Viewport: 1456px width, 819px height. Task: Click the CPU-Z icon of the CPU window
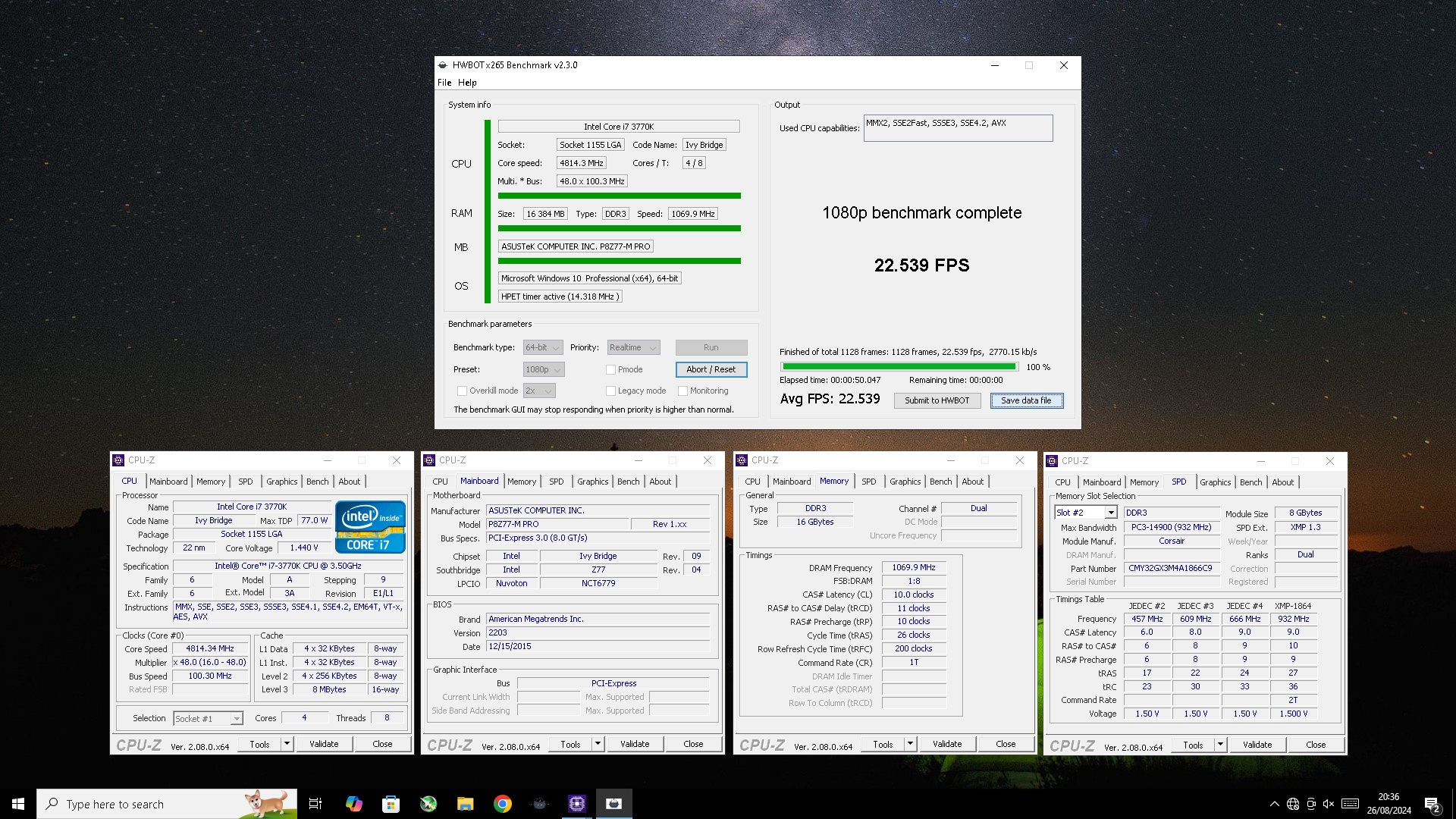pyautogui.click(x=118, y=460)
